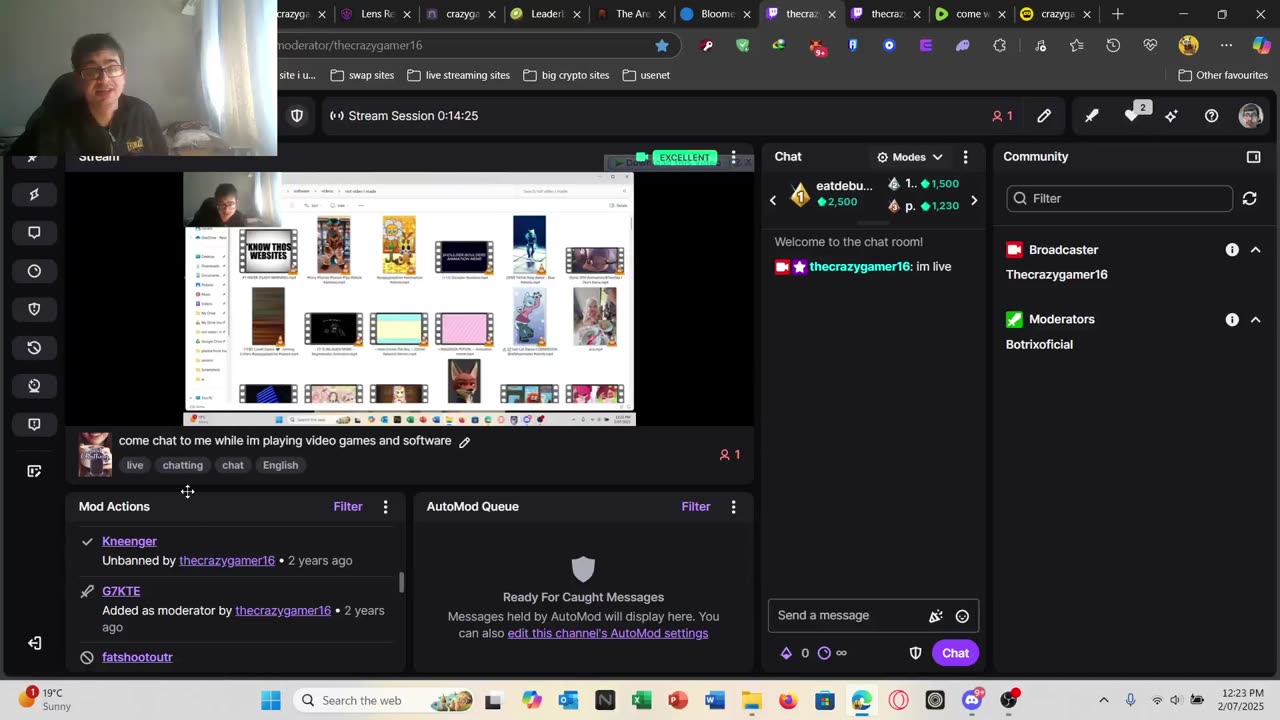The width and height of the screenshot is (1280, 720).
Task: Expand the Windows system tray hidden icons
Action: [x=1104, y=700]
